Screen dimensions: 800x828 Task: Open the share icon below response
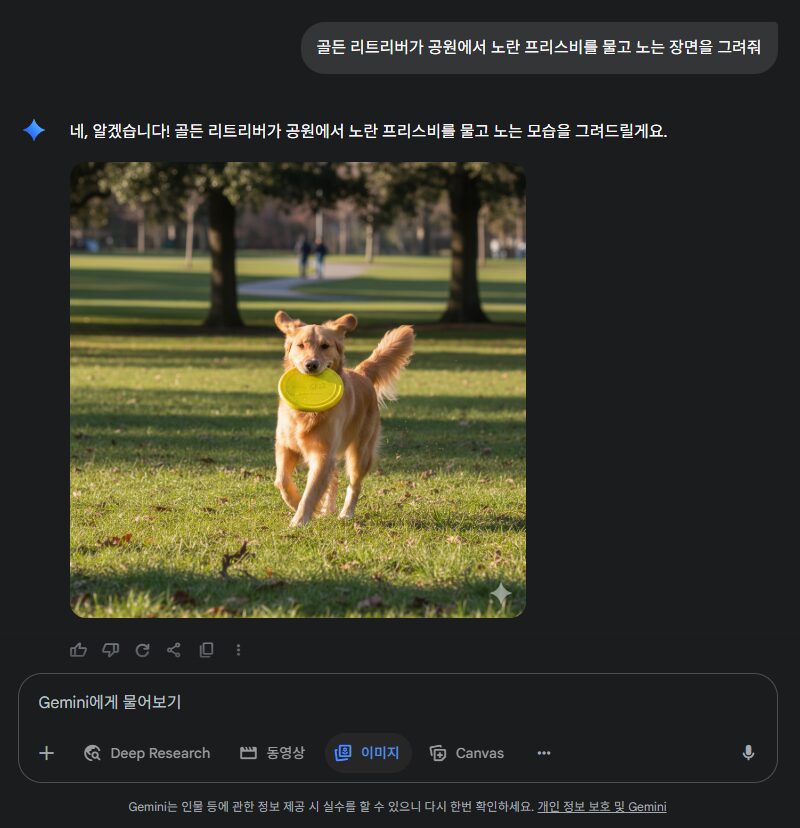pos(174,650)
